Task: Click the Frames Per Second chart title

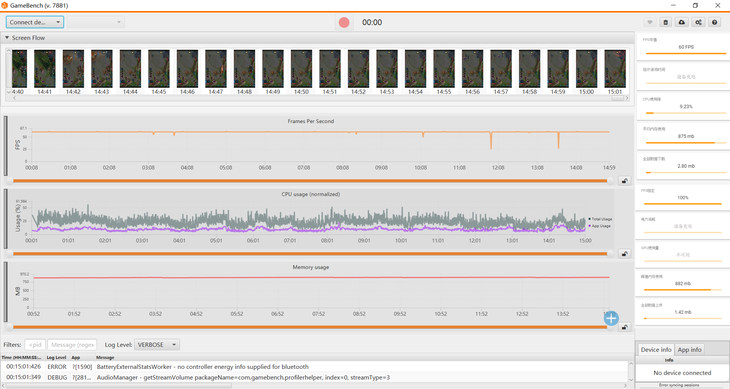Action: pyautogui.click(x=311, y=121)
